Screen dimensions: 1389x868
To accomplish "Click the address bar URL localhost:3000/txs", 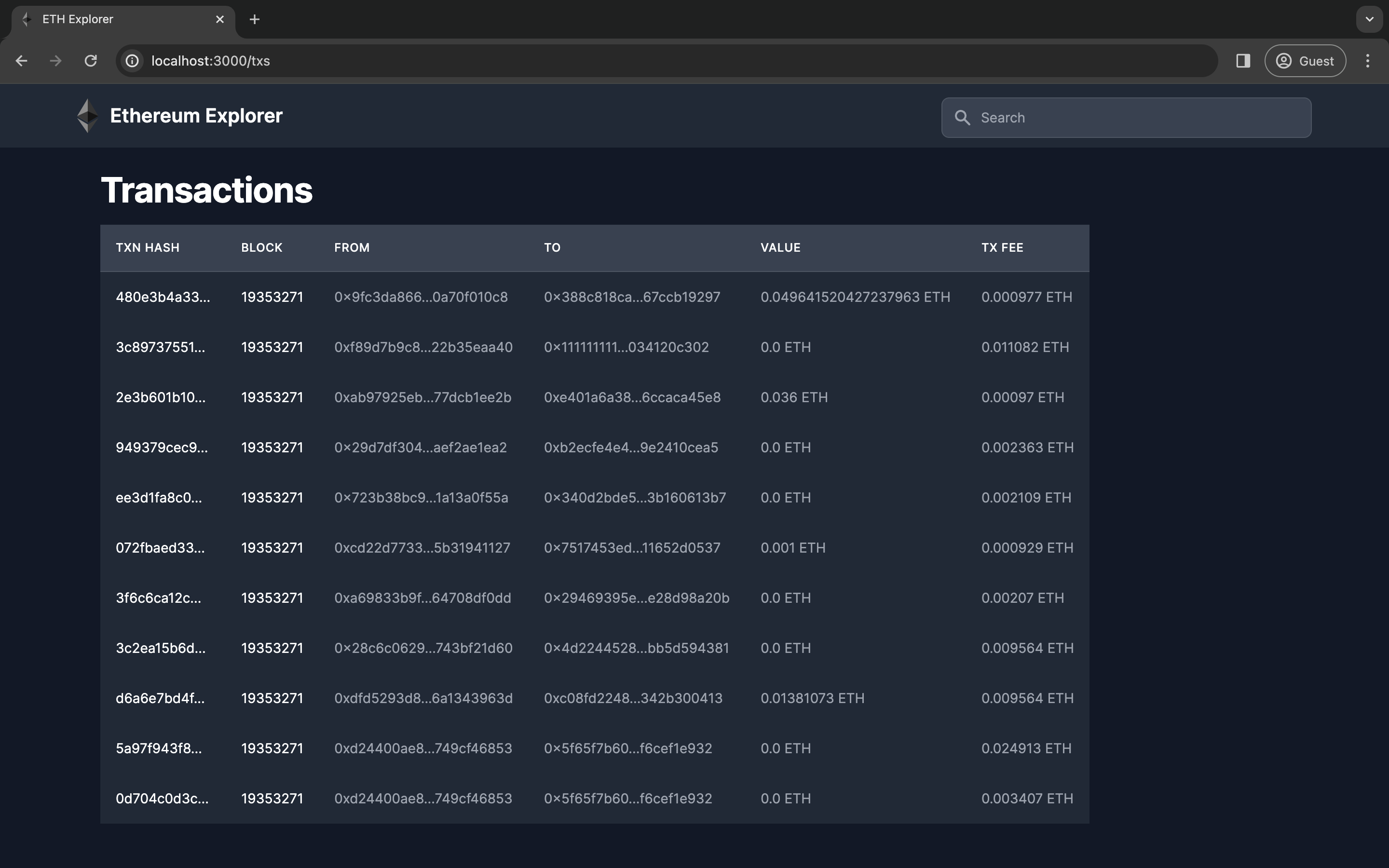I will tap(211, 61).
